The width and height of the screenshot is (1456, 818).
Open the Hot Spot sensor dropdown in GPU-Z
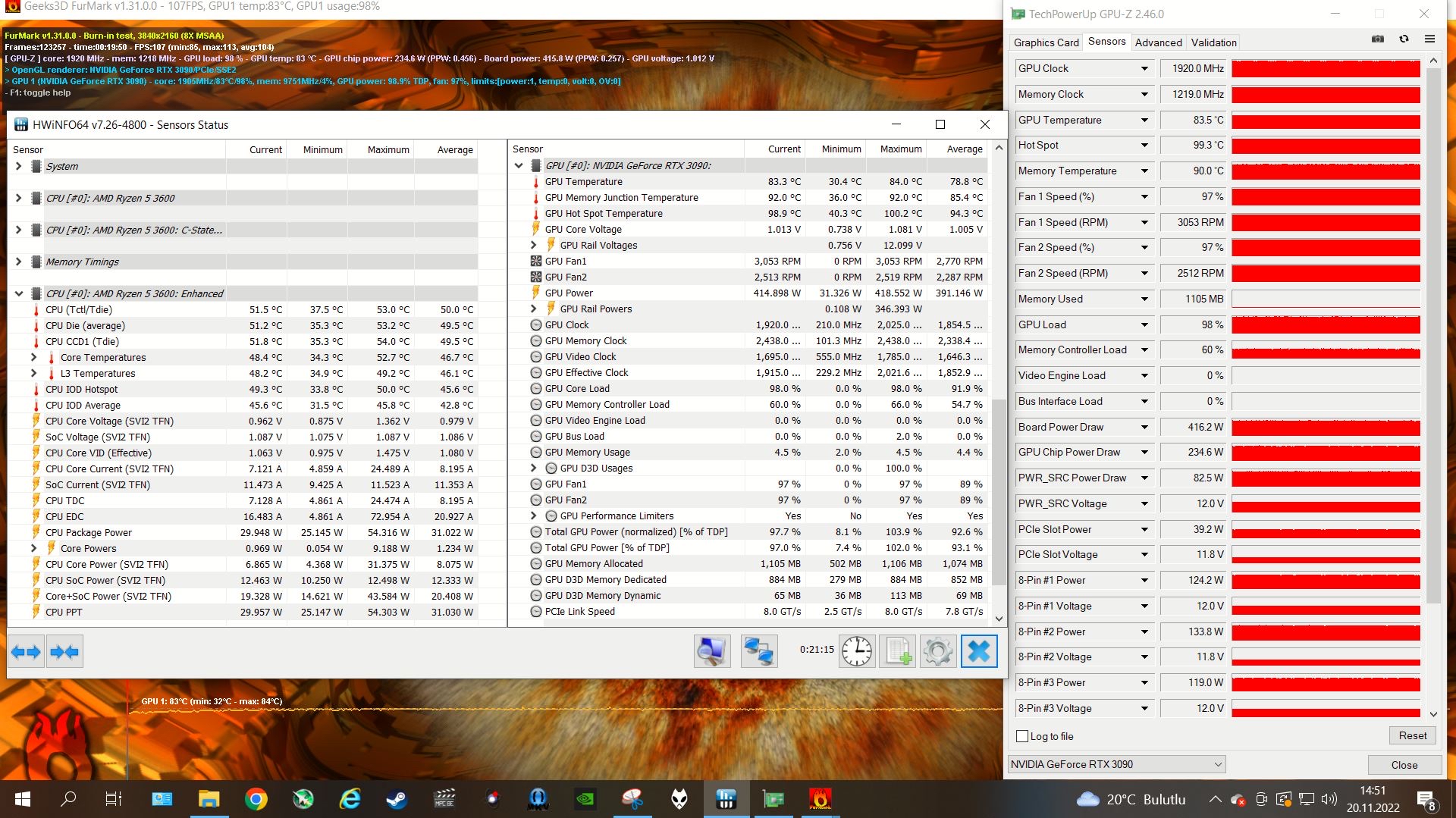(1144, 145)
